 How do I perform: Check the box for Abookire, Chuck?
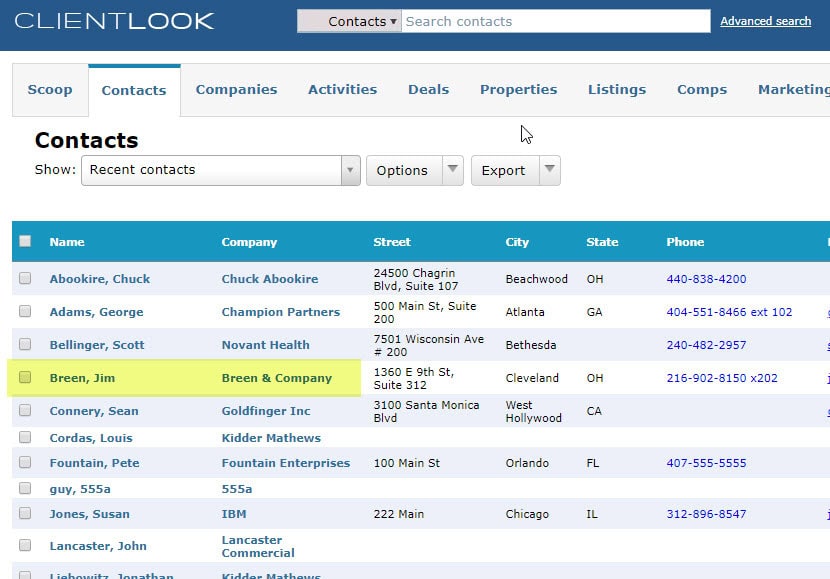(25, 278)
